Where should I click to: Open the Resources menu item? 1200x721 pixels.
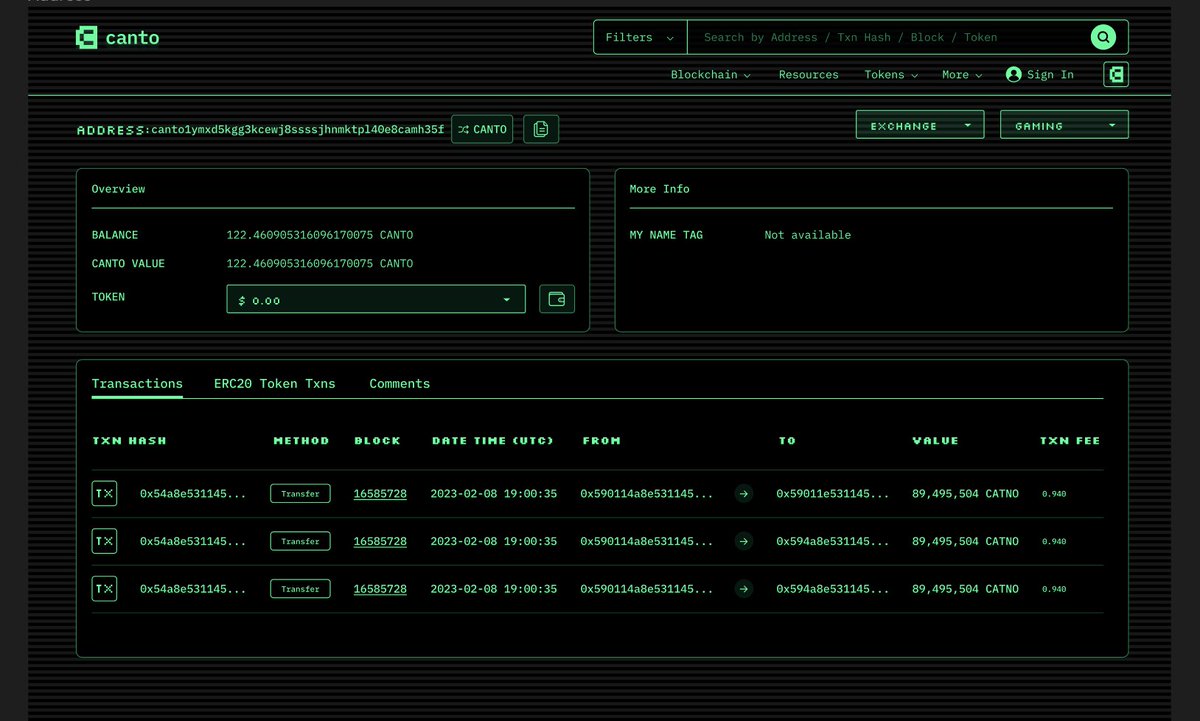coord(809,75)
